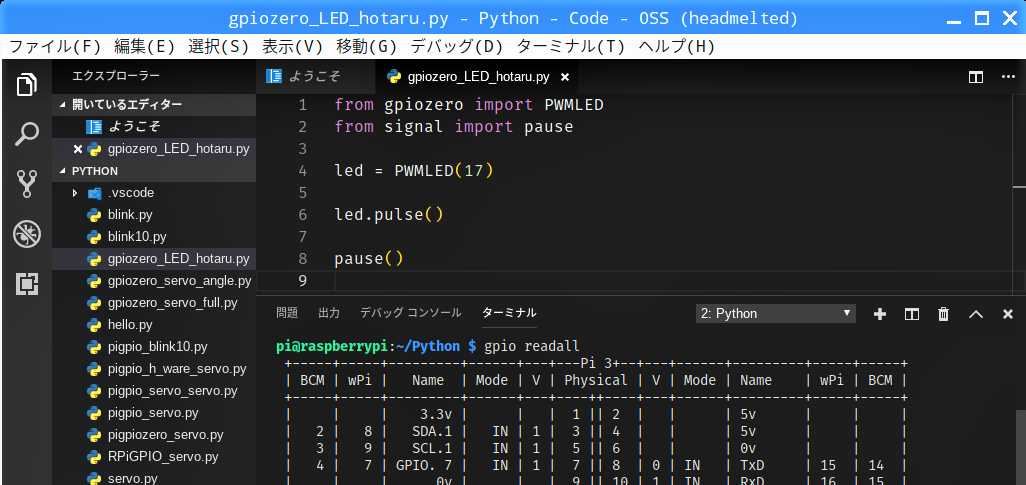Screen dimensions: 1026x485
Task: Open pigpiozero_servo.py in the explorer
Action: pyautogui.click(x=154, y=435)
